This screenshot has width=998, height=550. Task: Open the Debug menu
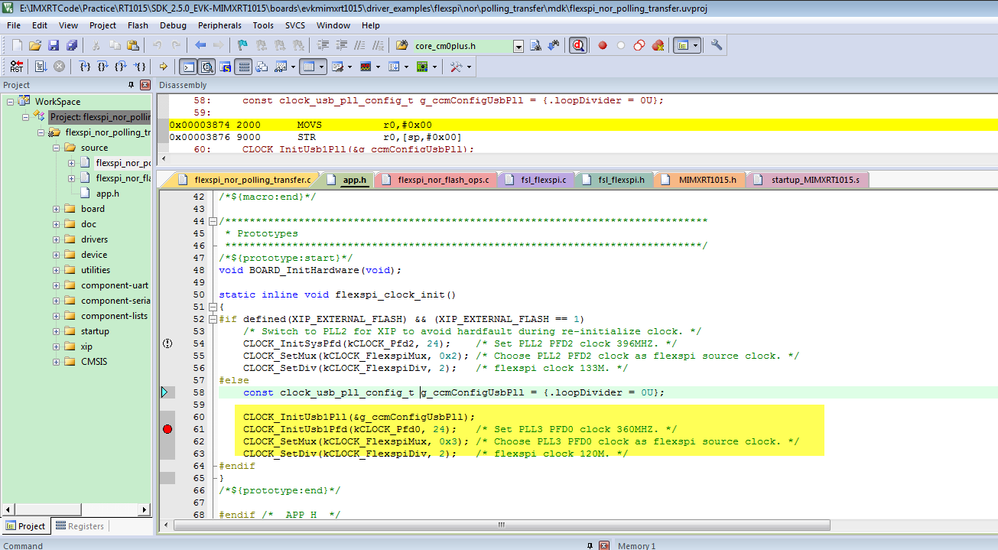pyautogui.click(x=173, y=25)
